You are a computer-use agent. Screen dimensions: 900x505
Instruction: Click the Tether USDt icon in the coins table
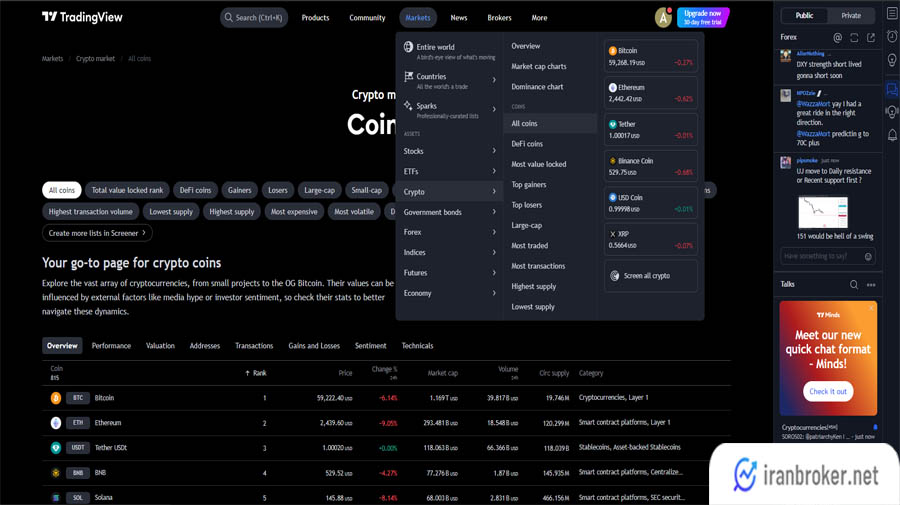[56, 448]
